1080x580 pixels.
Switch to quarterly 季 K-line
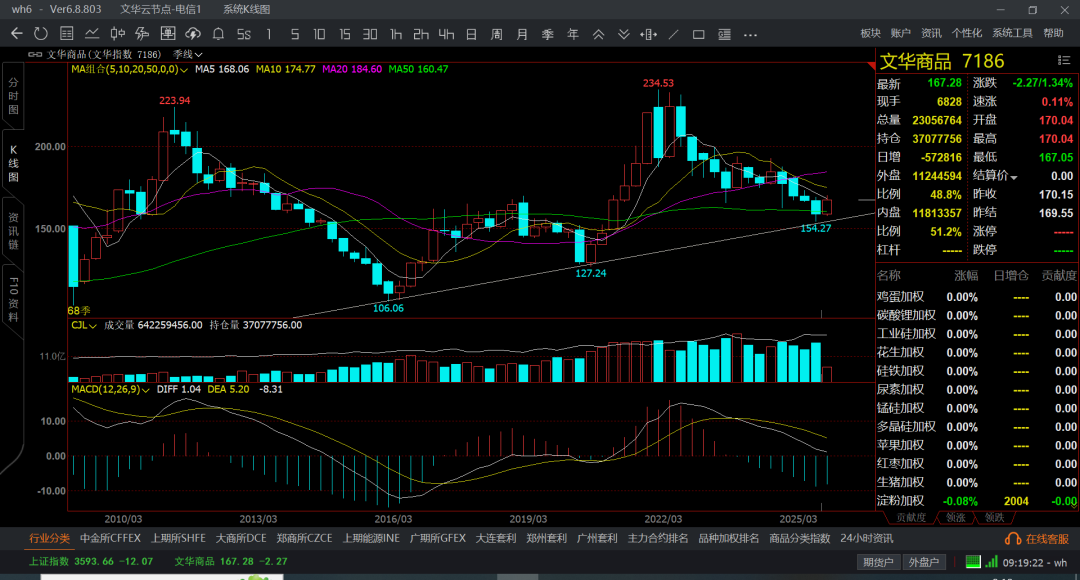548,34
